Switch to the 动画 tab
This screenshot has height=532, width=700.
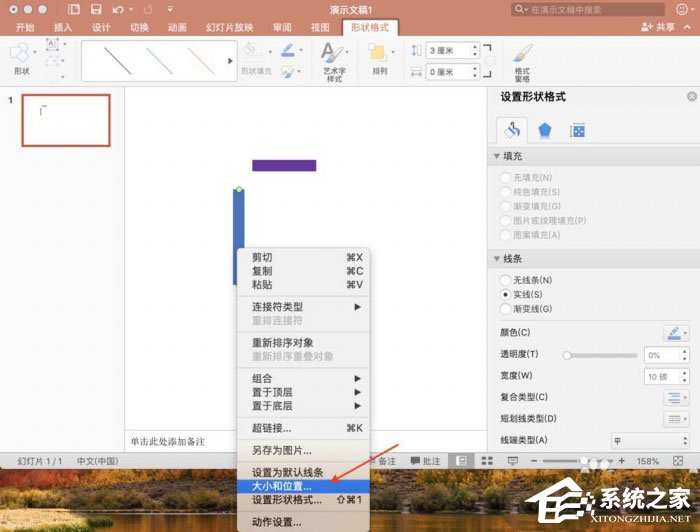tap(177, 28)
